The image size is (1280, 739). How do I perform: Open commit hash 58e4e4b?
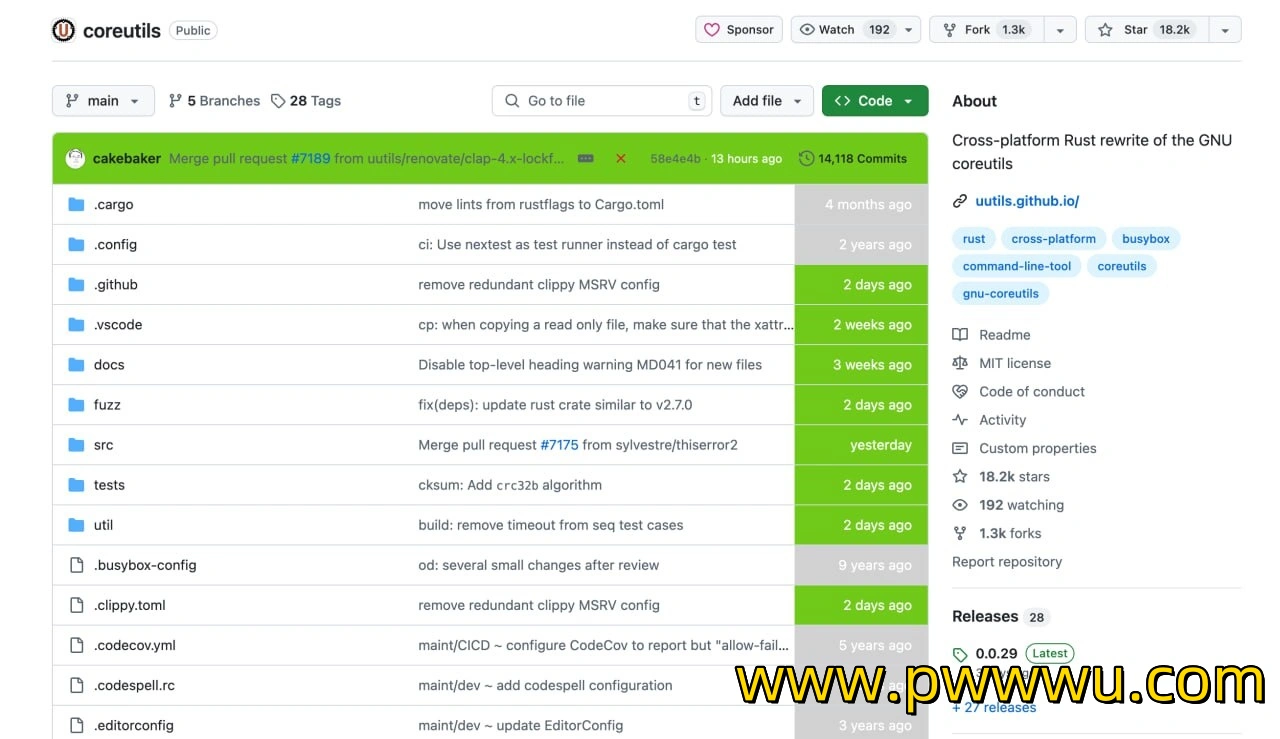tap(675, 158)
